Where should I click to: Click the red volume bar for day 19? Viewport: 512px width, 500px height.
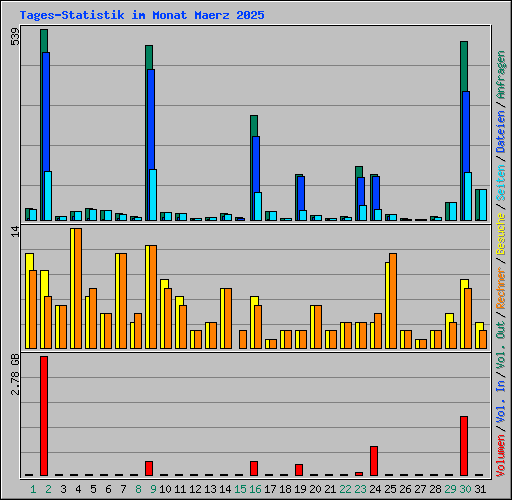click(x=299, y=470)
